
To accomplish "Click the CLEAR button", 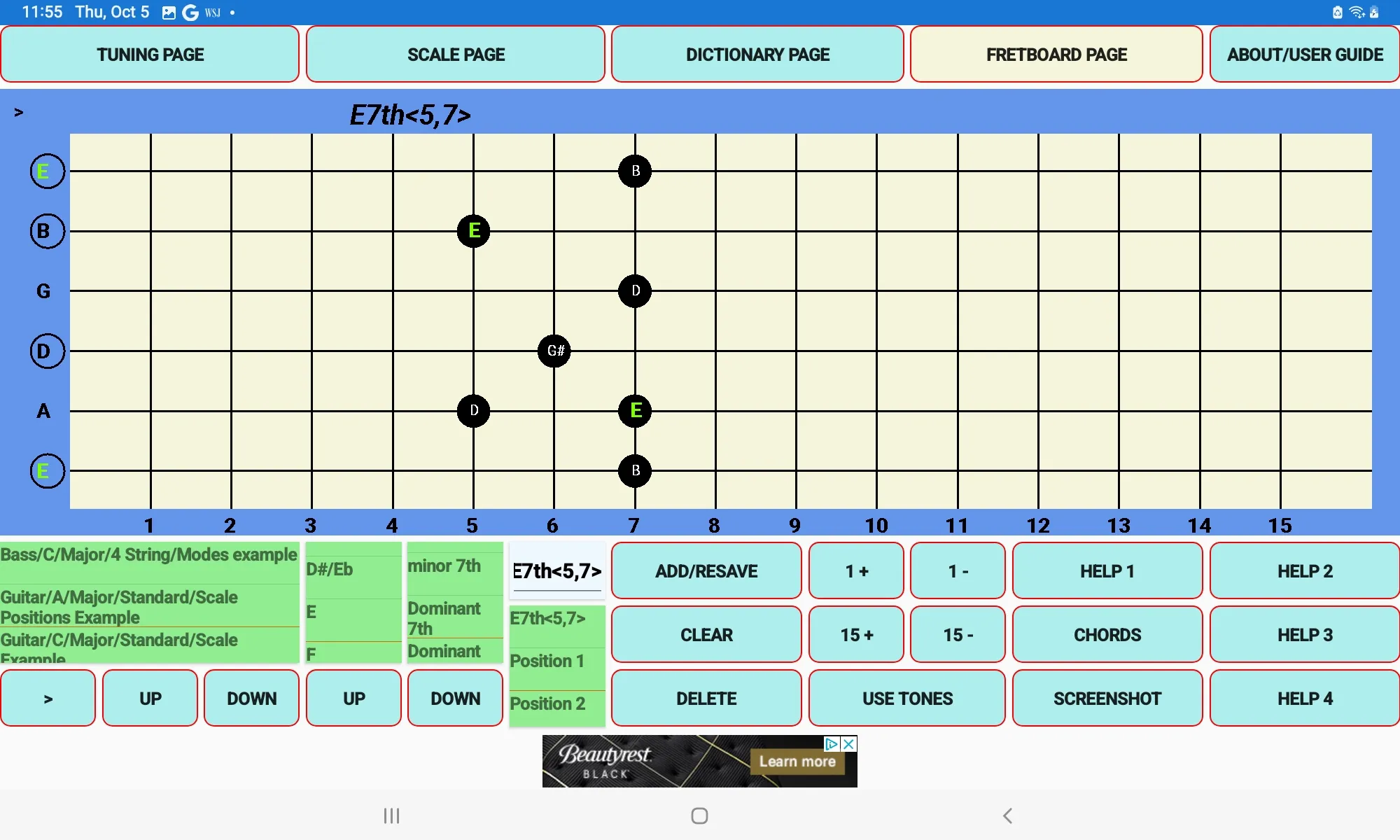I will pos(706,634).
